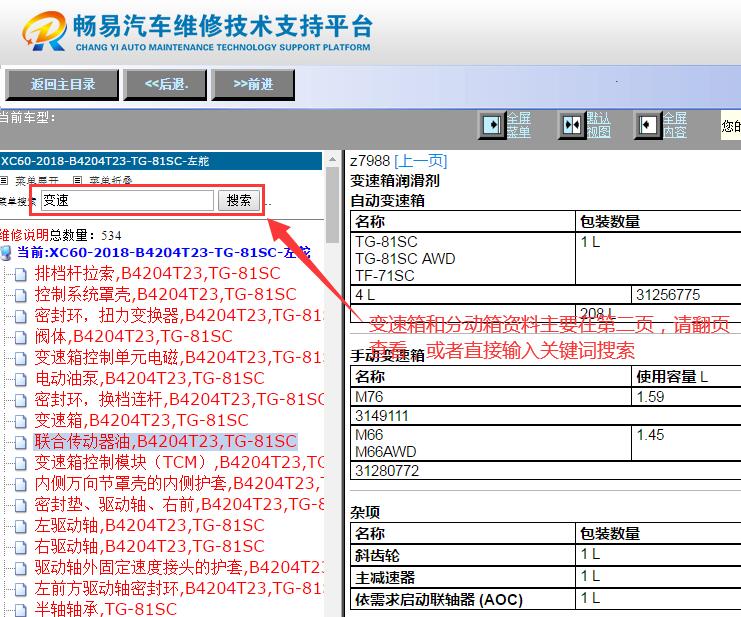Open the 全屏内容 text link
The image size is (741, 617).
pos(674,125)
